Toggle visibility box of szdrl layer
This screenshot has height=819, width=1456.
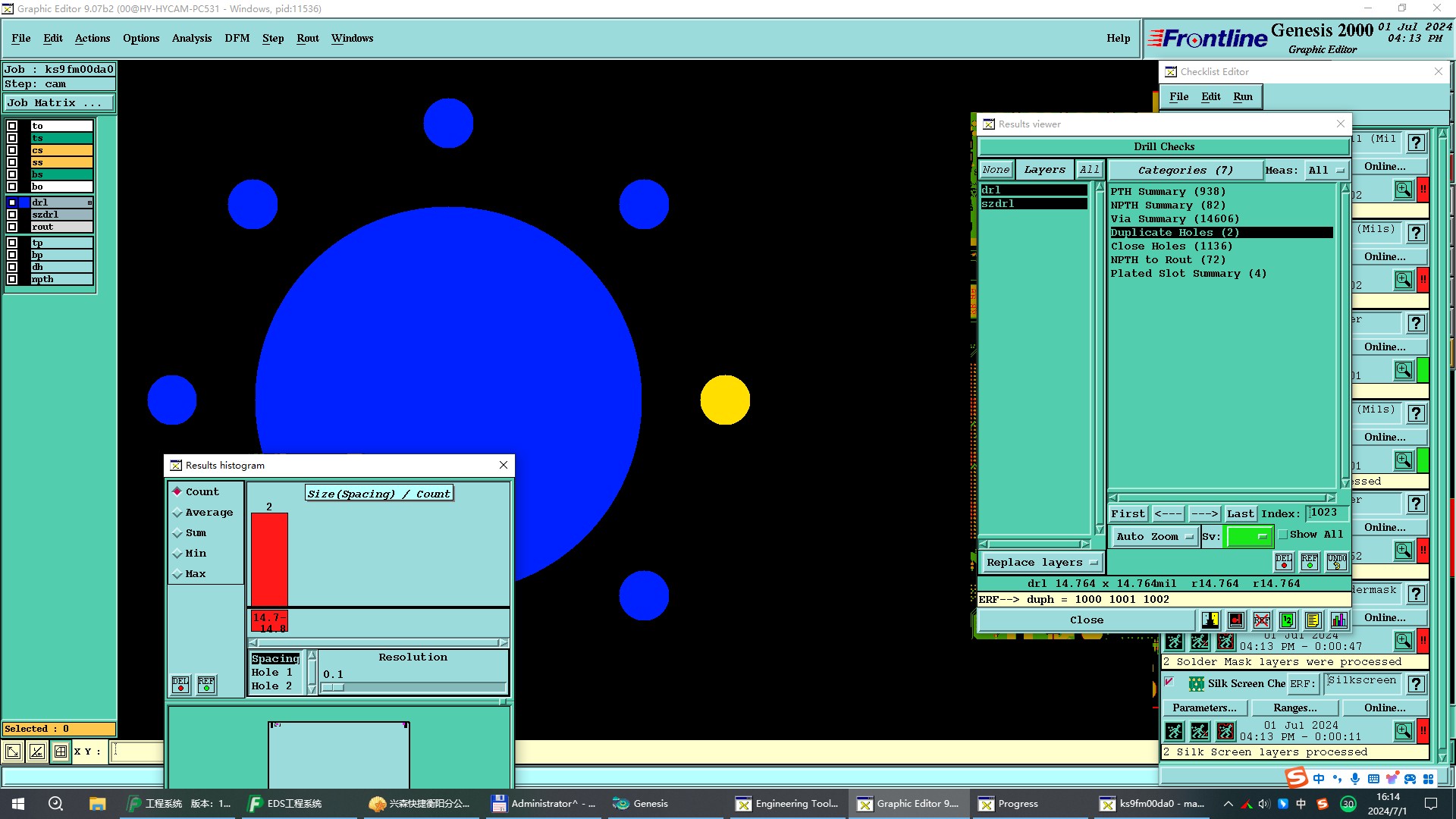tap(12, 215)
